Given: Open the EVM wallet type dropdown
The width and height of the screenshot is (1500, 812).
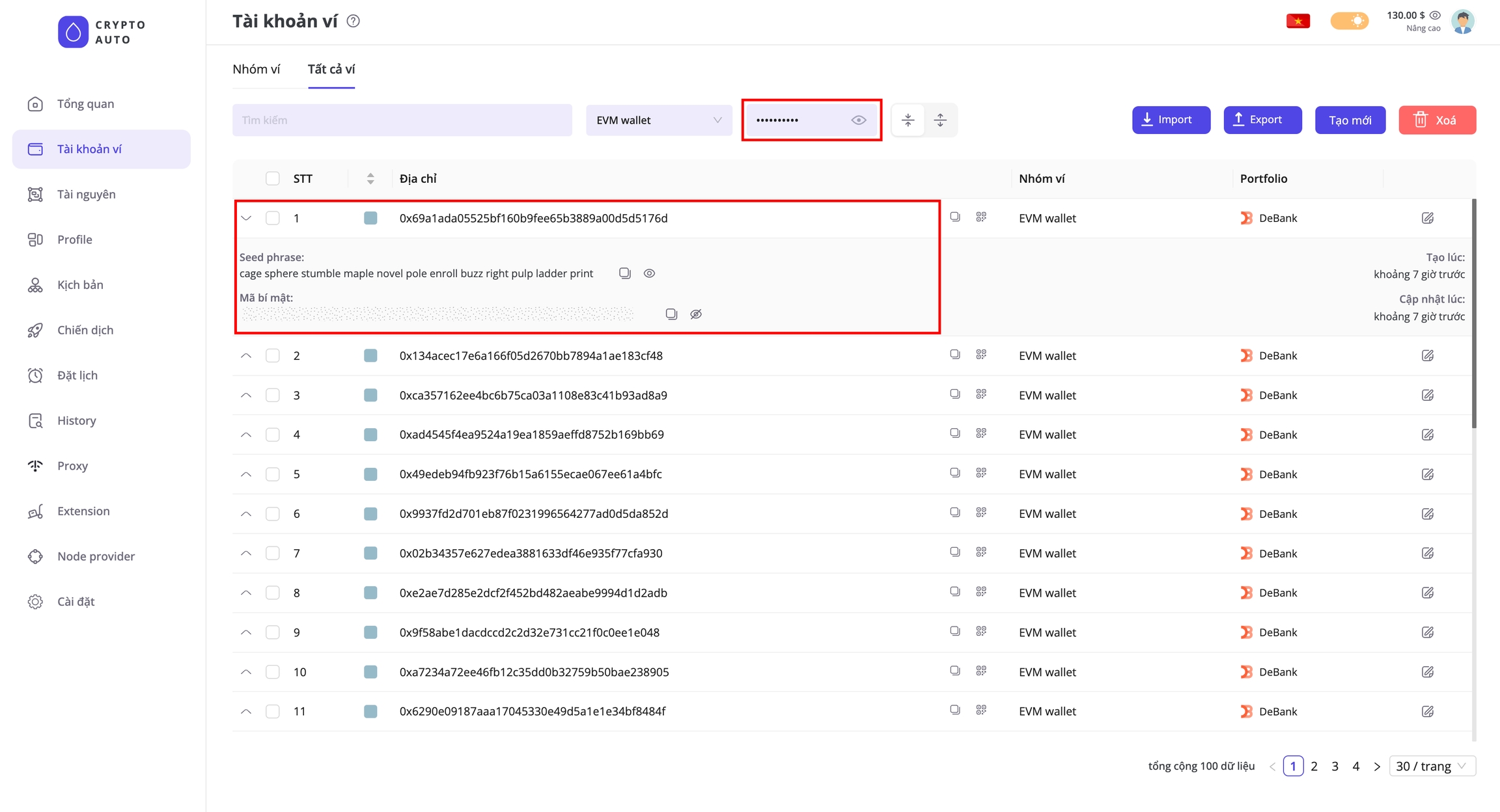Looking at the screenshot, I should click(x=659, y=120).
